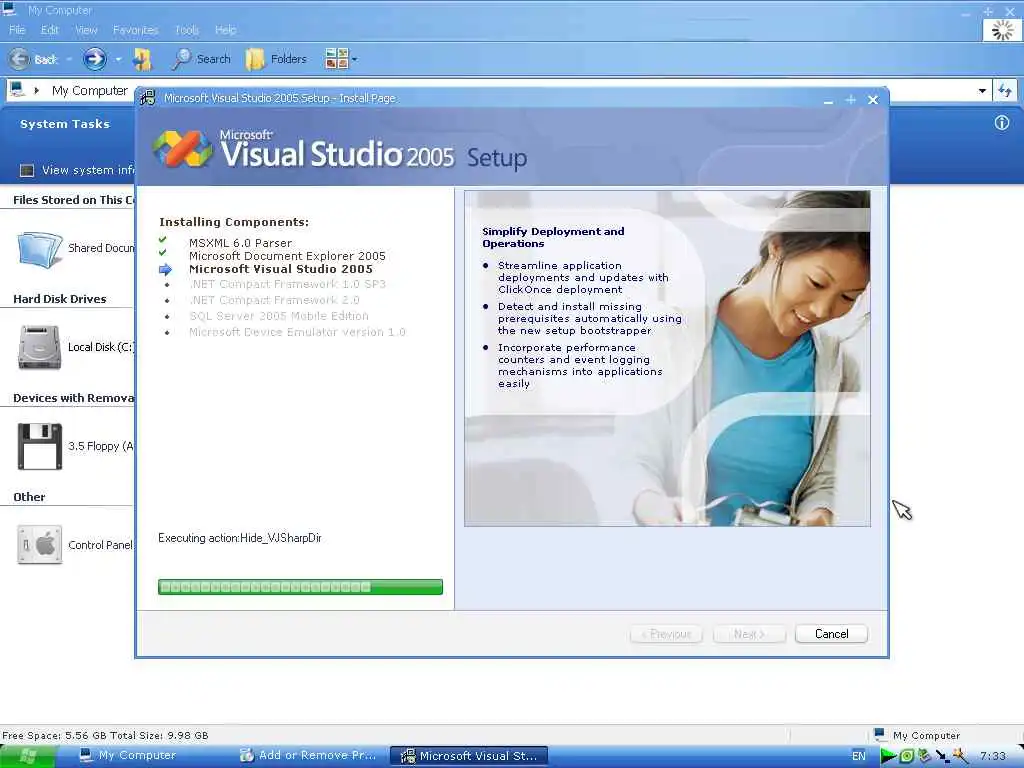Click SQL Server 2005 Mobile Edition entry
The height and width of the screenshot is (768, 1024).
(x=279, y=316)
